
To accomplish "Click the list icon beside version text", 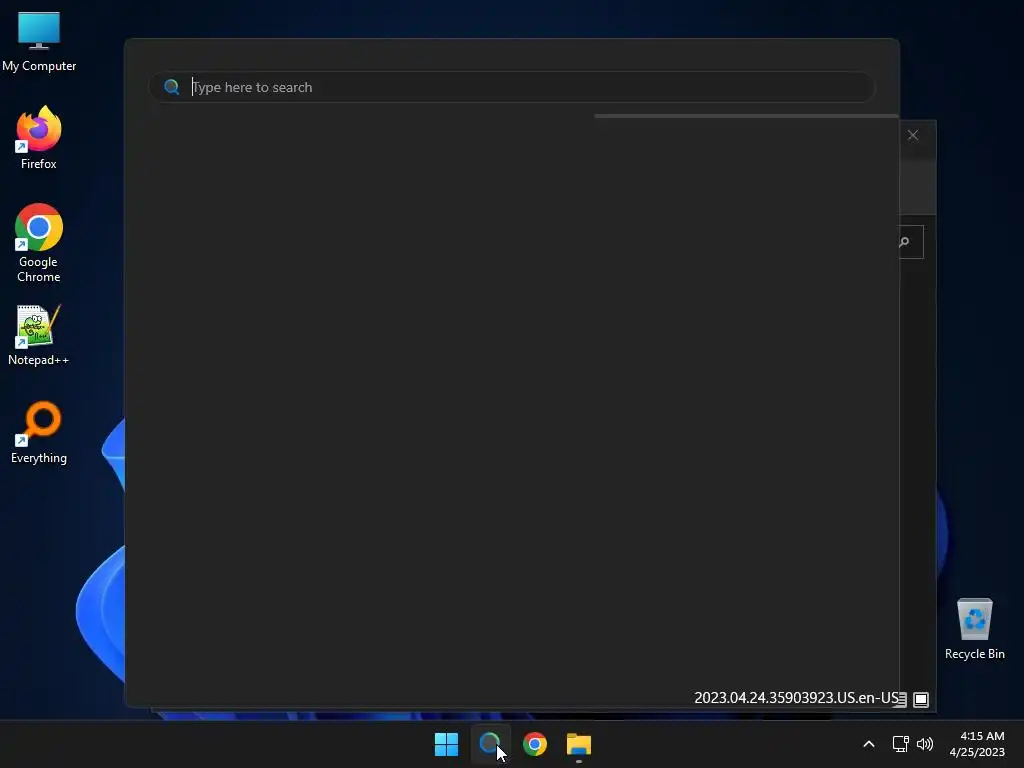I will [x=901, y=699].
